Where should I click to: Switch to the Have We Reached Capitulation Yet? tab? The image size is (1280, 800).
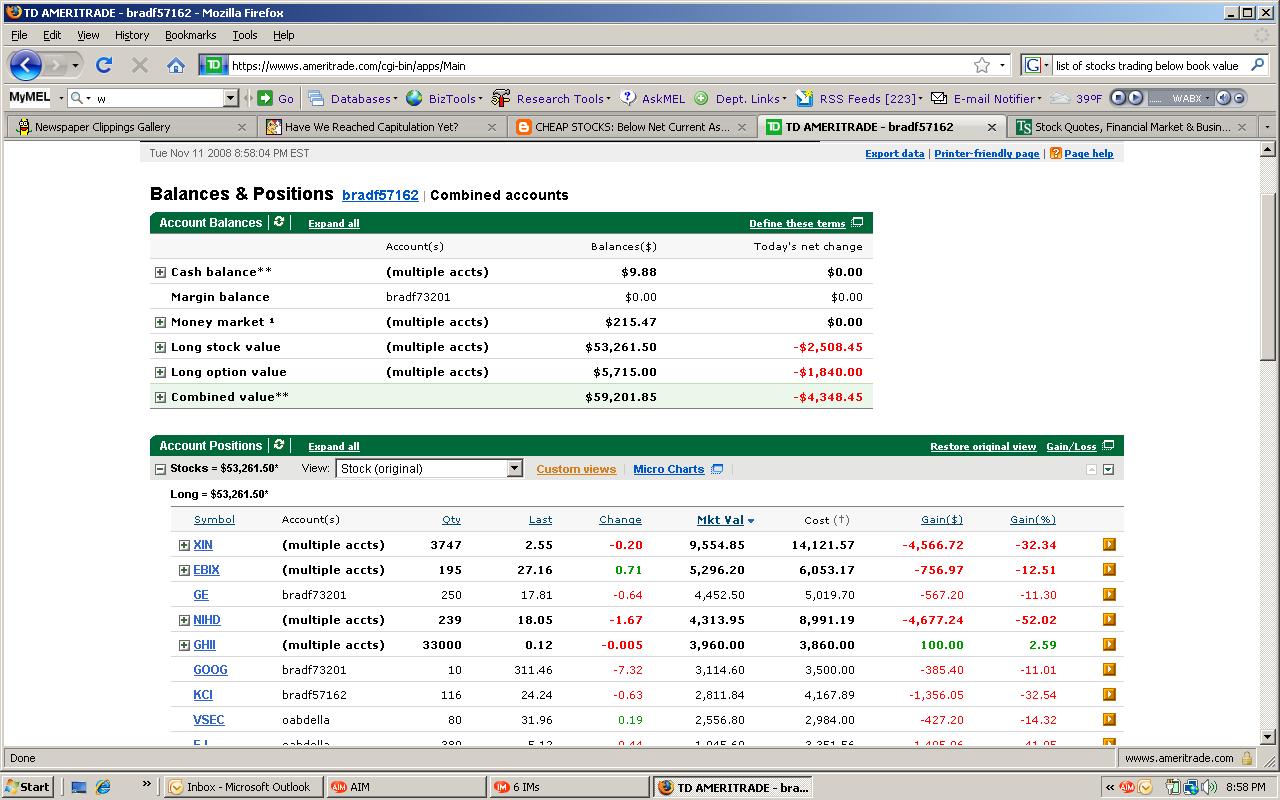[371, 127]
